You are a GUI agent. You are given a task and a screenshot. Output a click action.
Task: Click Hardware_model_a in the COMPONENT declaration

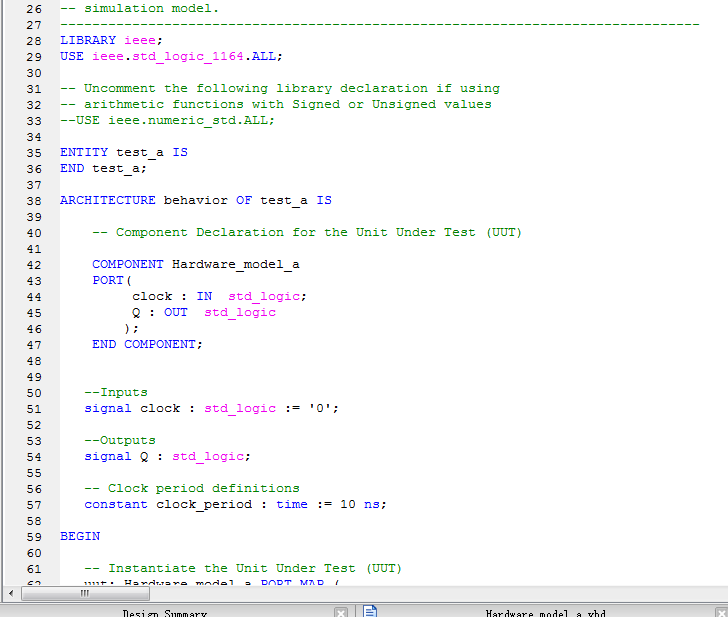pos(236,264)
